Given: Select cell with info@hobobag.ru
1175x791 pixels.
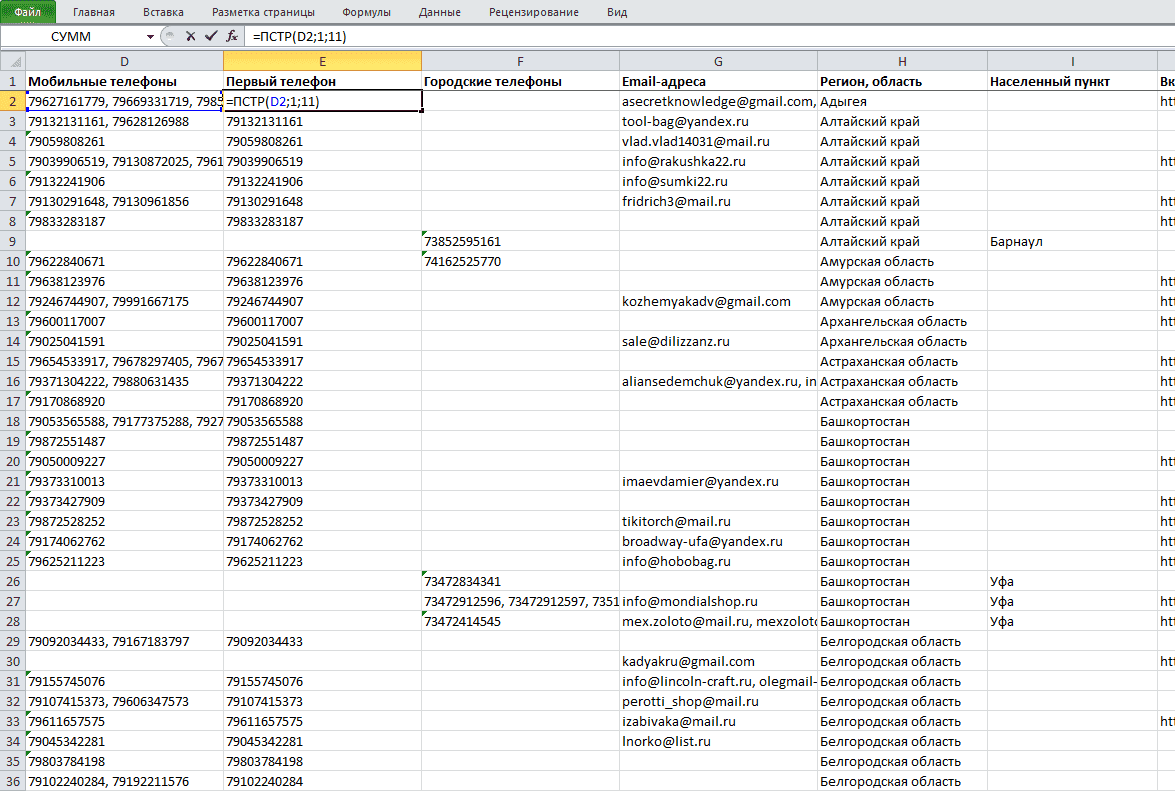Looking at the screenshot, I should (718, 561).
